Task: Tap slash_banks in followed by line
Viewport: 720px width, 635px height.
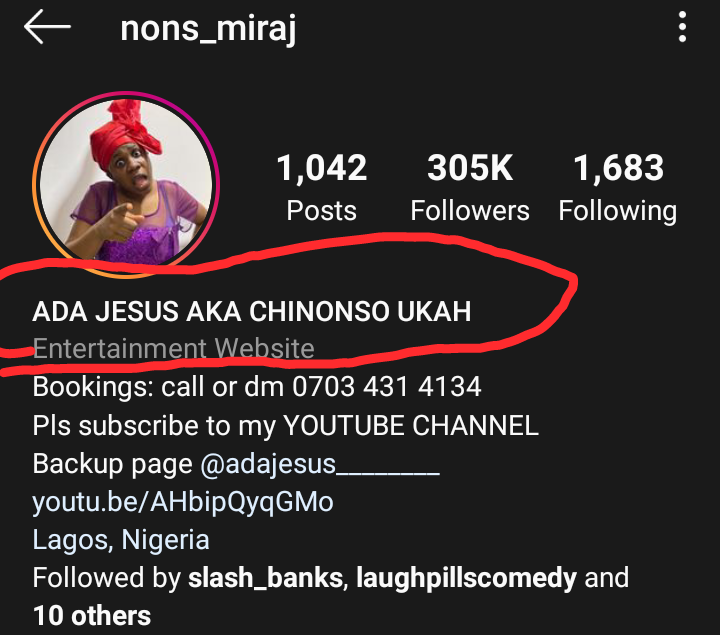Action: [265, 578]
